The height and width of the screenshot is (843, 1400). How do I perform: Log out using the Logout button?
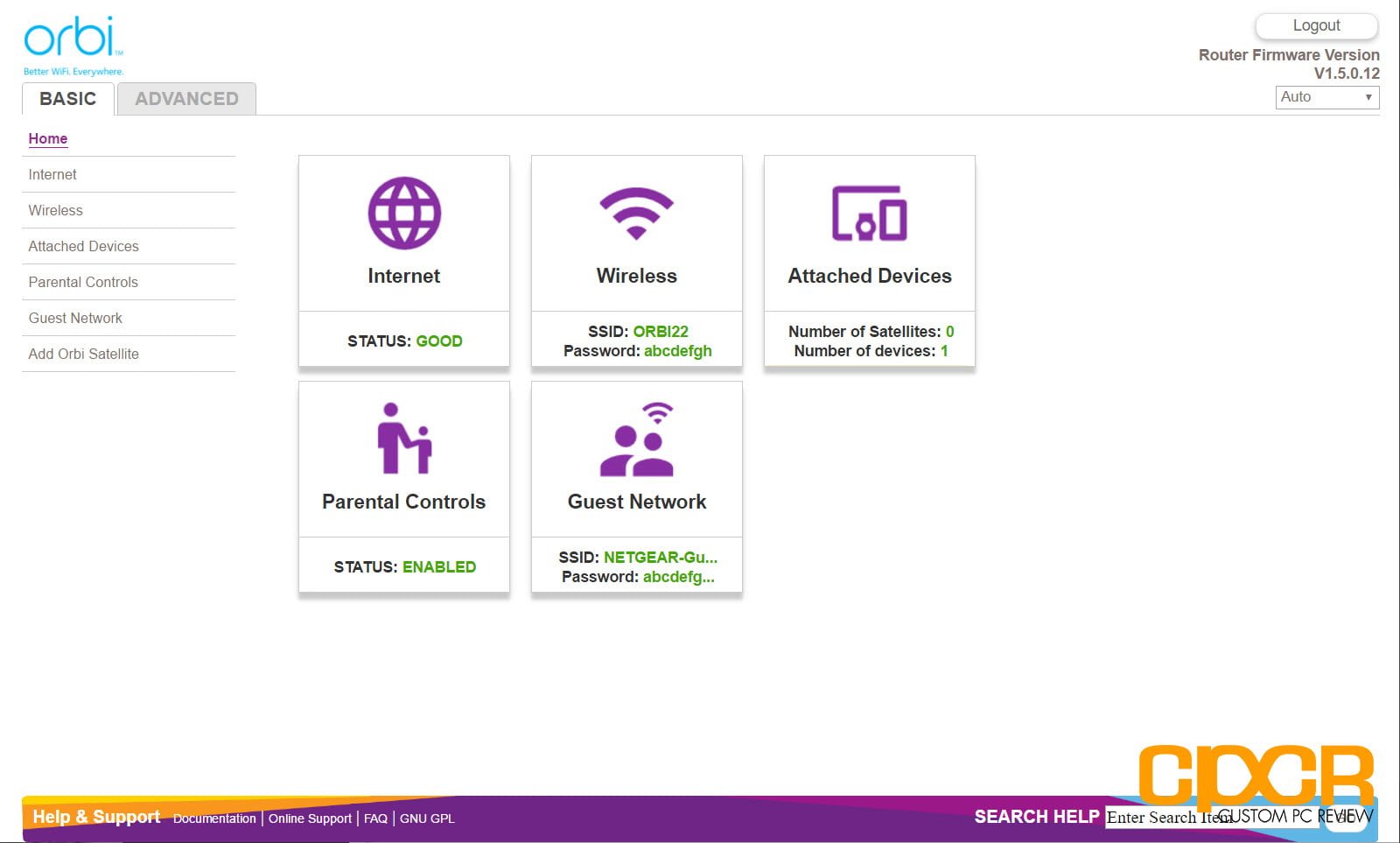coord(1316,25)
